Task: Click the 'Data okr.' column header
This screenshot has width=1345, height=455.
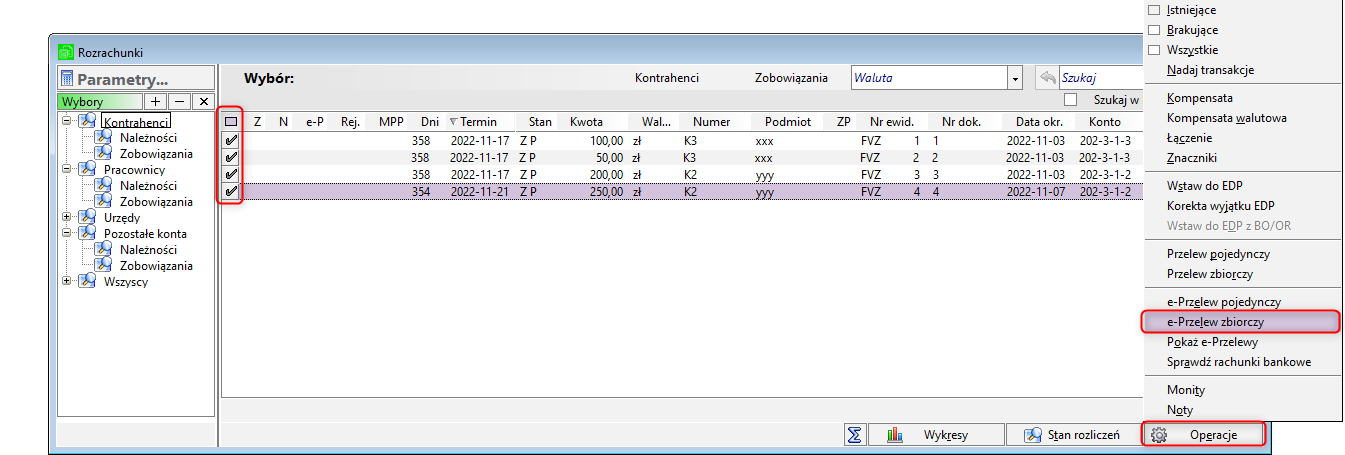Action: click(1039, 122)
